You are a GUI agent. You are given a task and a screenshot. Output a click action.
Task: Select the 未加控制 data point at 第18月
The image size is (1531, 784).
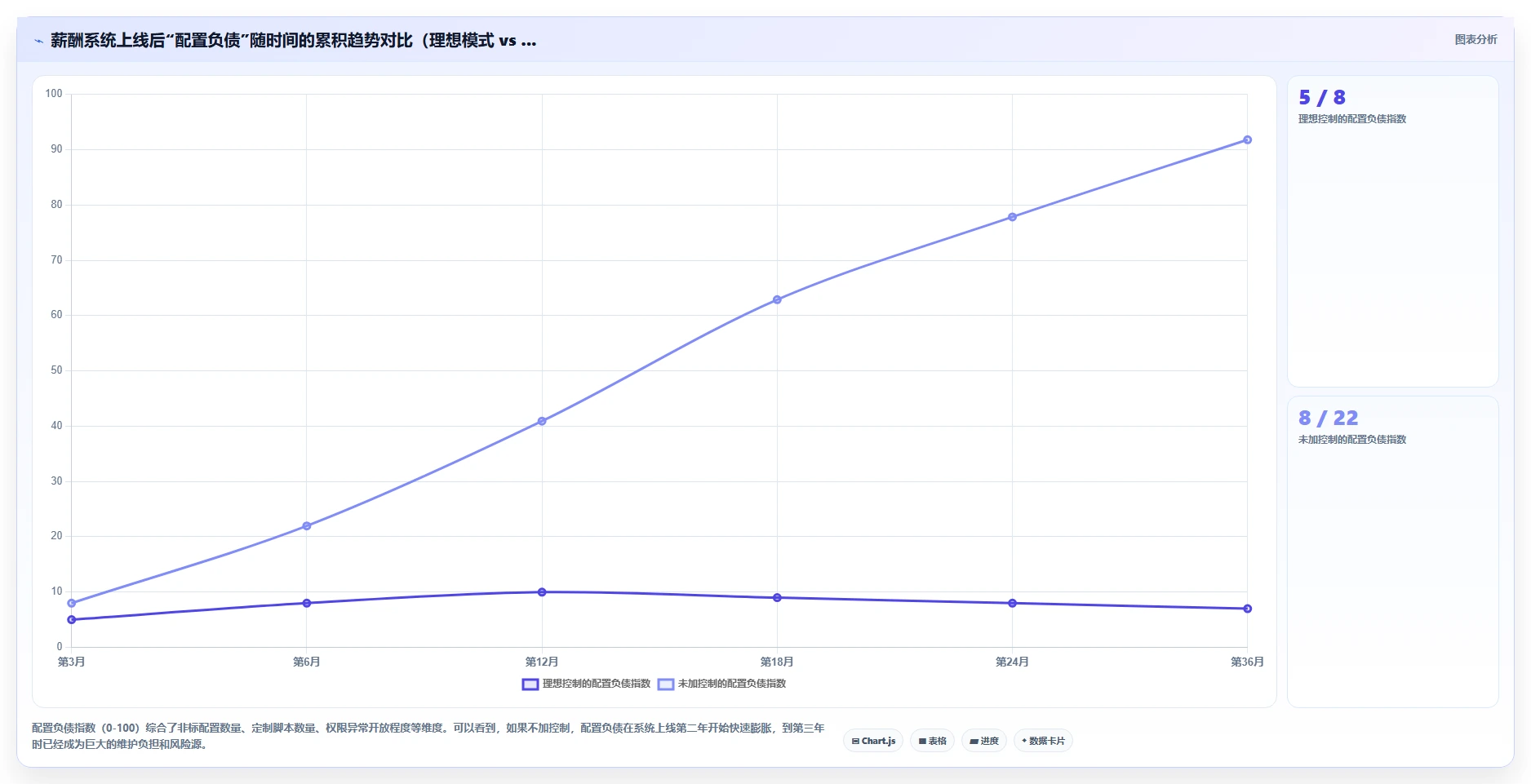coord(777,299)
